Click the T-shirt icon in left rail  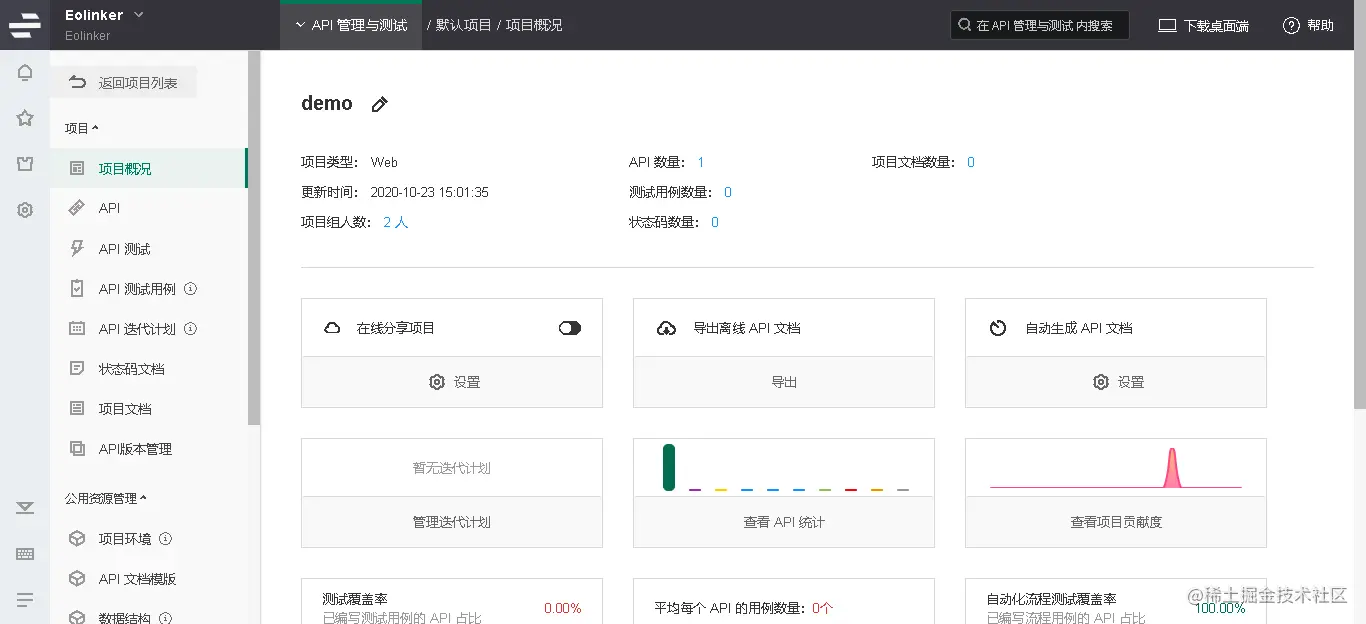click(x=25, y=164)
